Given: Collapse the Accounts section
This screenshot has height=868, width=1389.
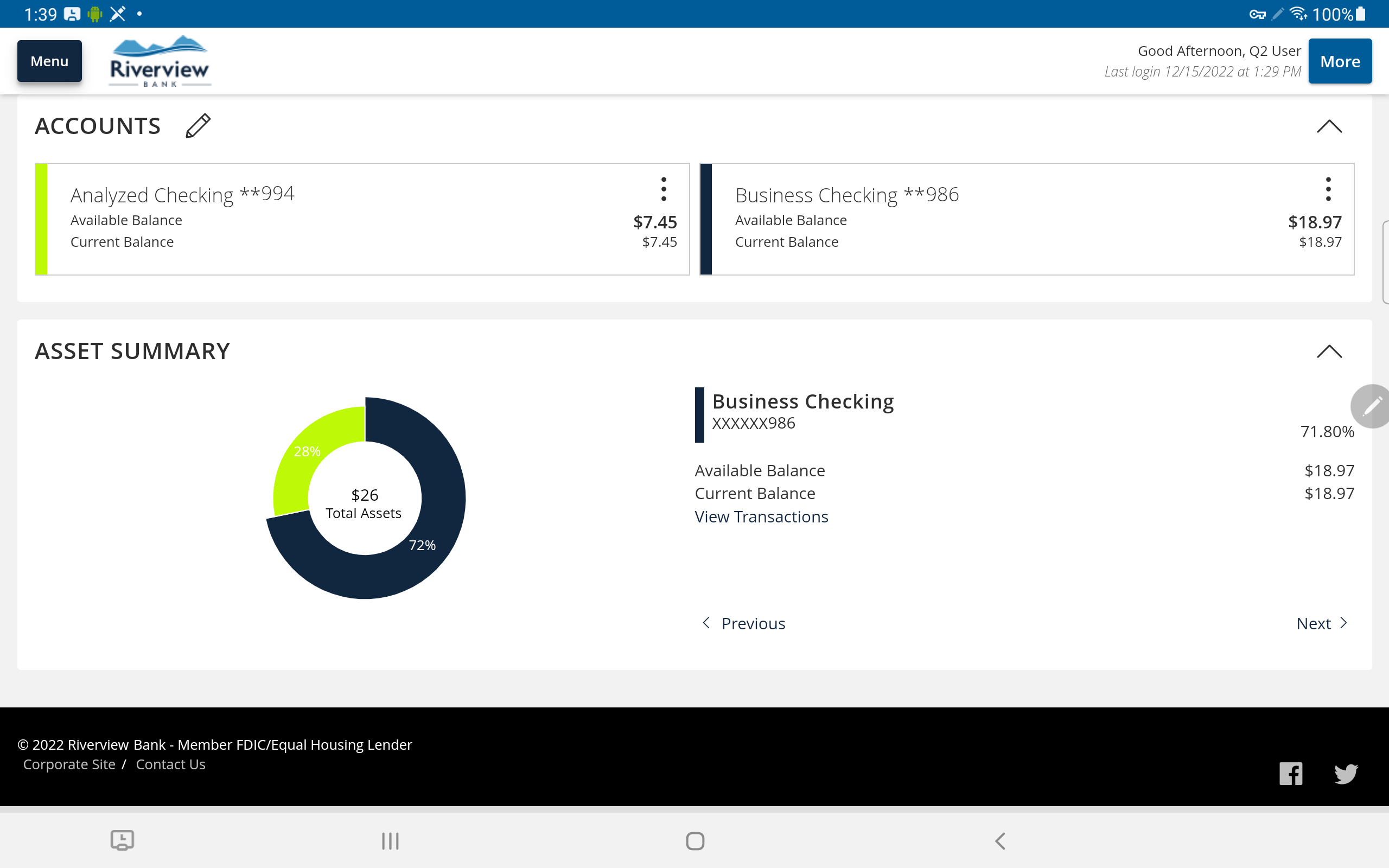Looking at the screenshot, I should pos(1329,126).
